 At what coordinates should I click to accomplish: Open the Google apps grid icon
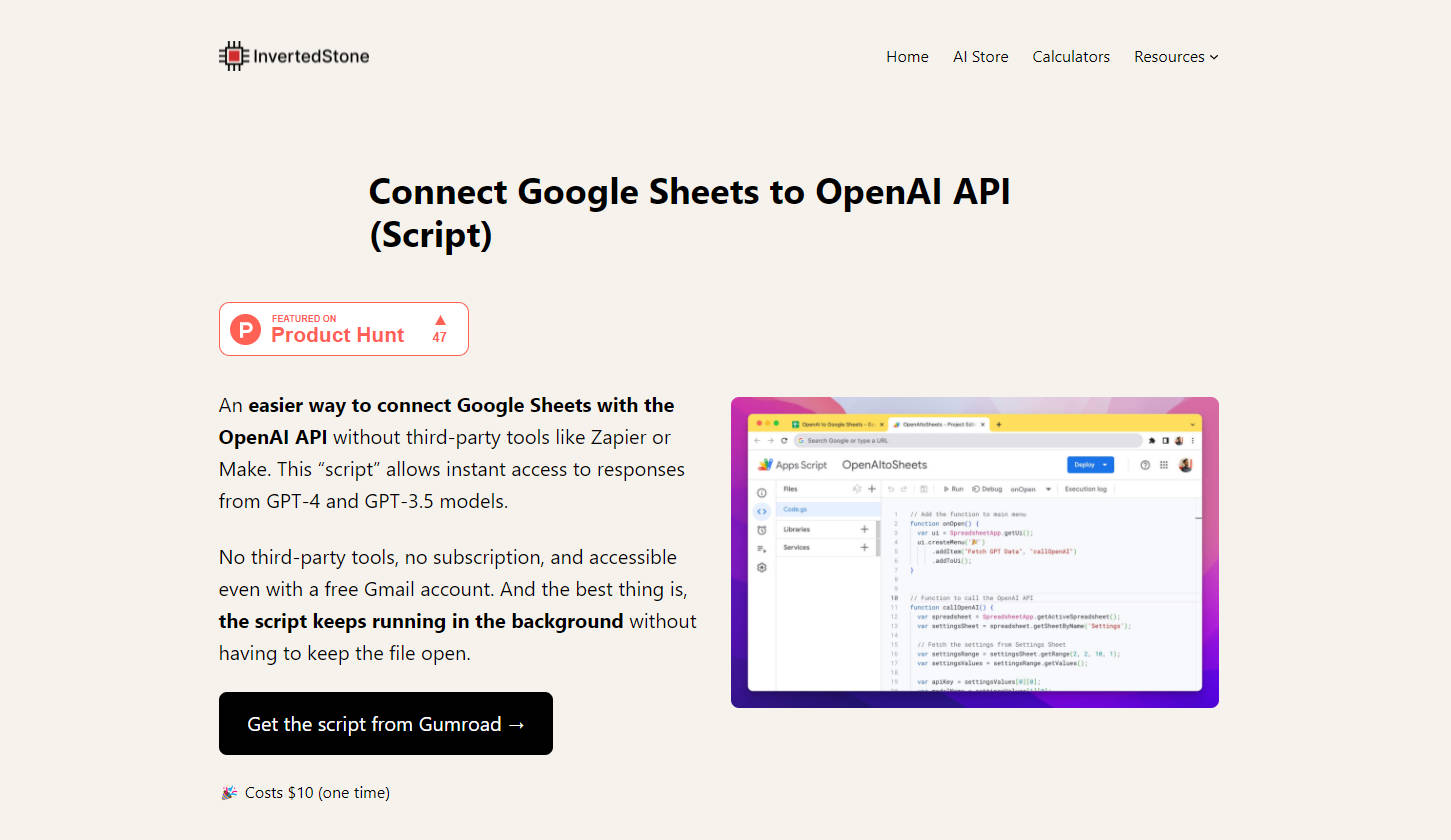(1162, 465)
